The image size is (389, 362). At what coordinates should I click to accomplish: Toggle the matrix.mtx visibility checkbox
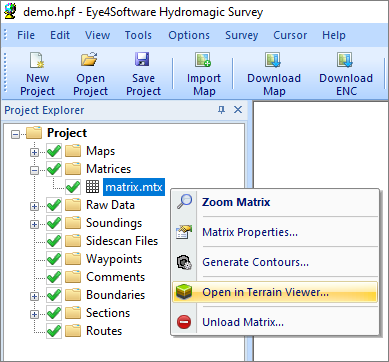tap(73, 187)
